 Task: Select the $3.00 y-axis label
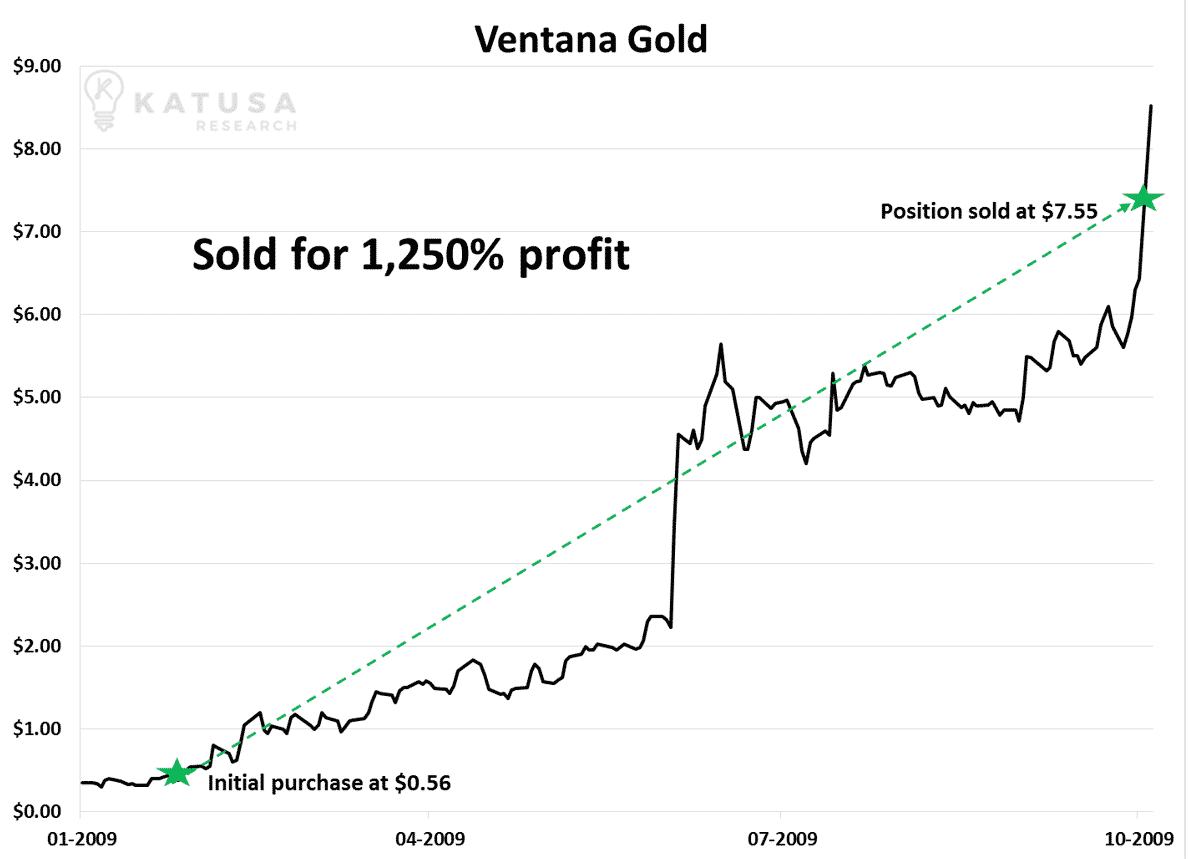tap(37, 563)
